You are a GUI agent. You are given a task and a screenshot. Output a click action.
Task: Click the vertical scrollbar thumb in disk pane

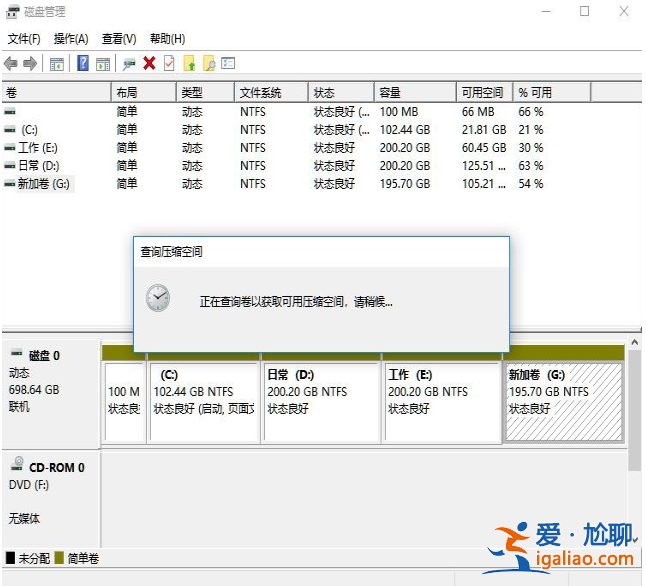pos(635,410)
